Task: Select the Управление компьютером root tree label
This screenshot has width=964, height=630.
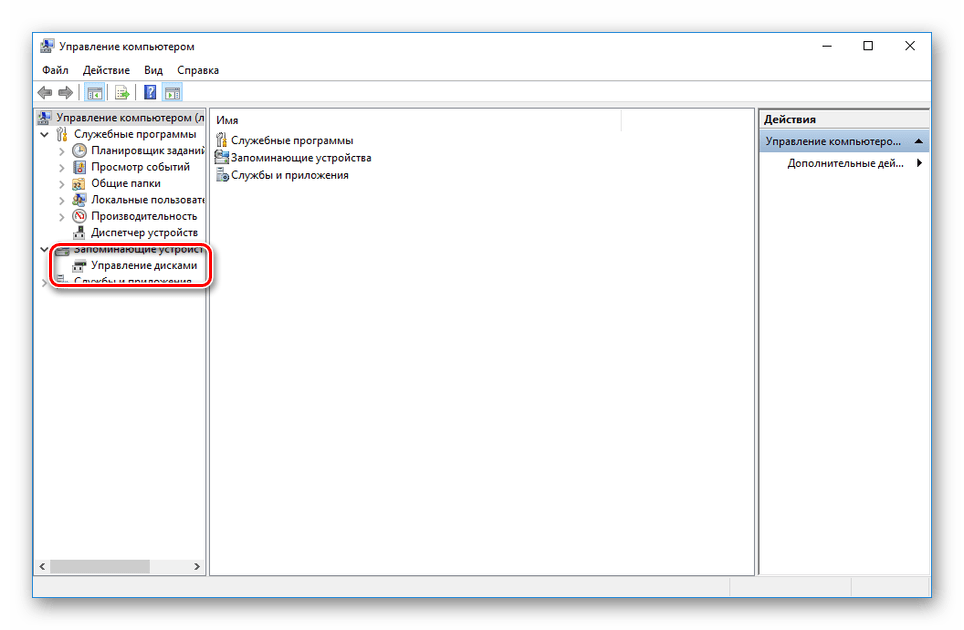Action: (130, 117)
